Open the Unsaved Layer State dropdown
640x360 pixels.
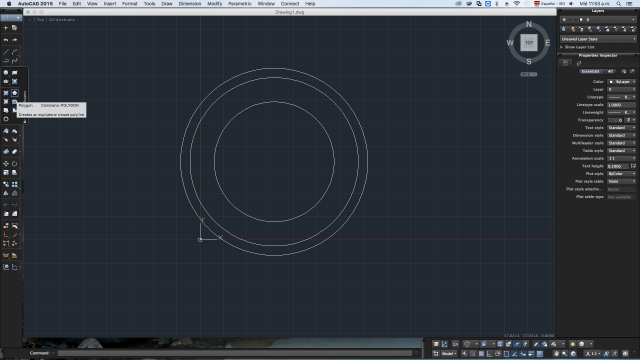(x=598, y=39)
